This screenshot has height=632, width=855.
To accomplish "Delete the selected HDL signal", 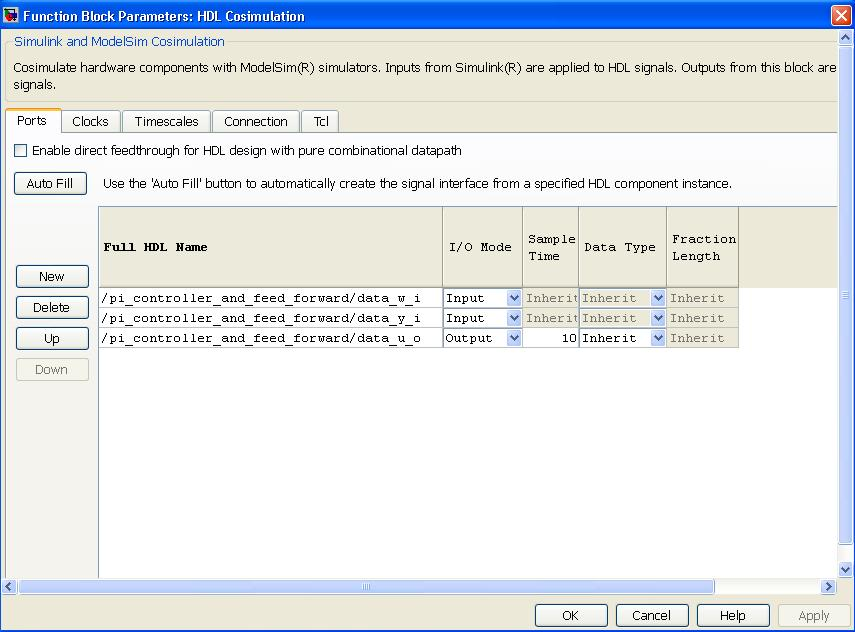I will pyautogui.click(x=52, y=307).
